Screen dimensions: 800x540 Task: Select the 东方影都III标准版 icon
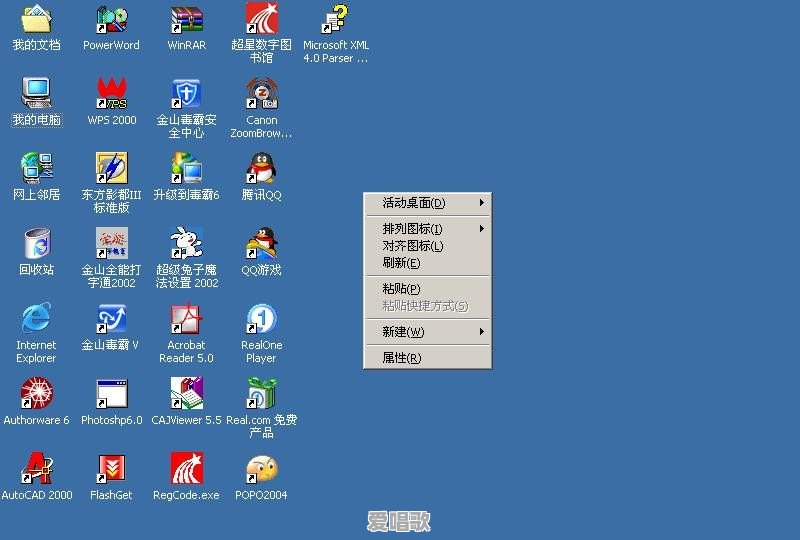(x=112, y=168)
